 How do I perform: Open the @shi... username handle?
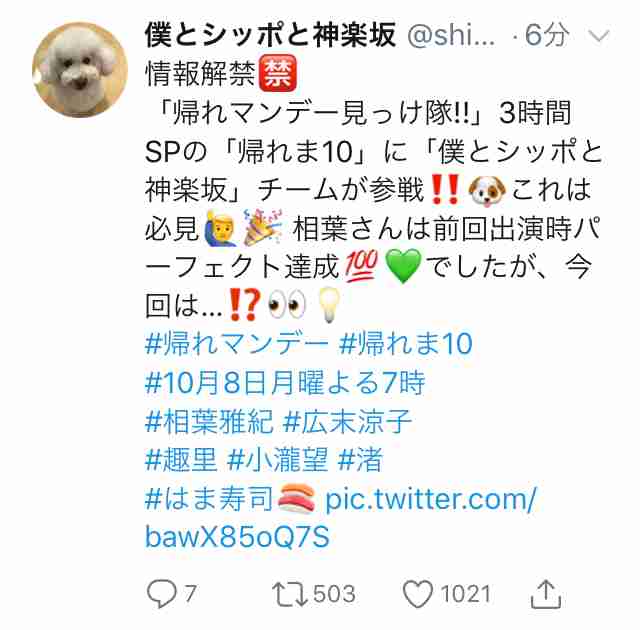(x=451, y=35)
